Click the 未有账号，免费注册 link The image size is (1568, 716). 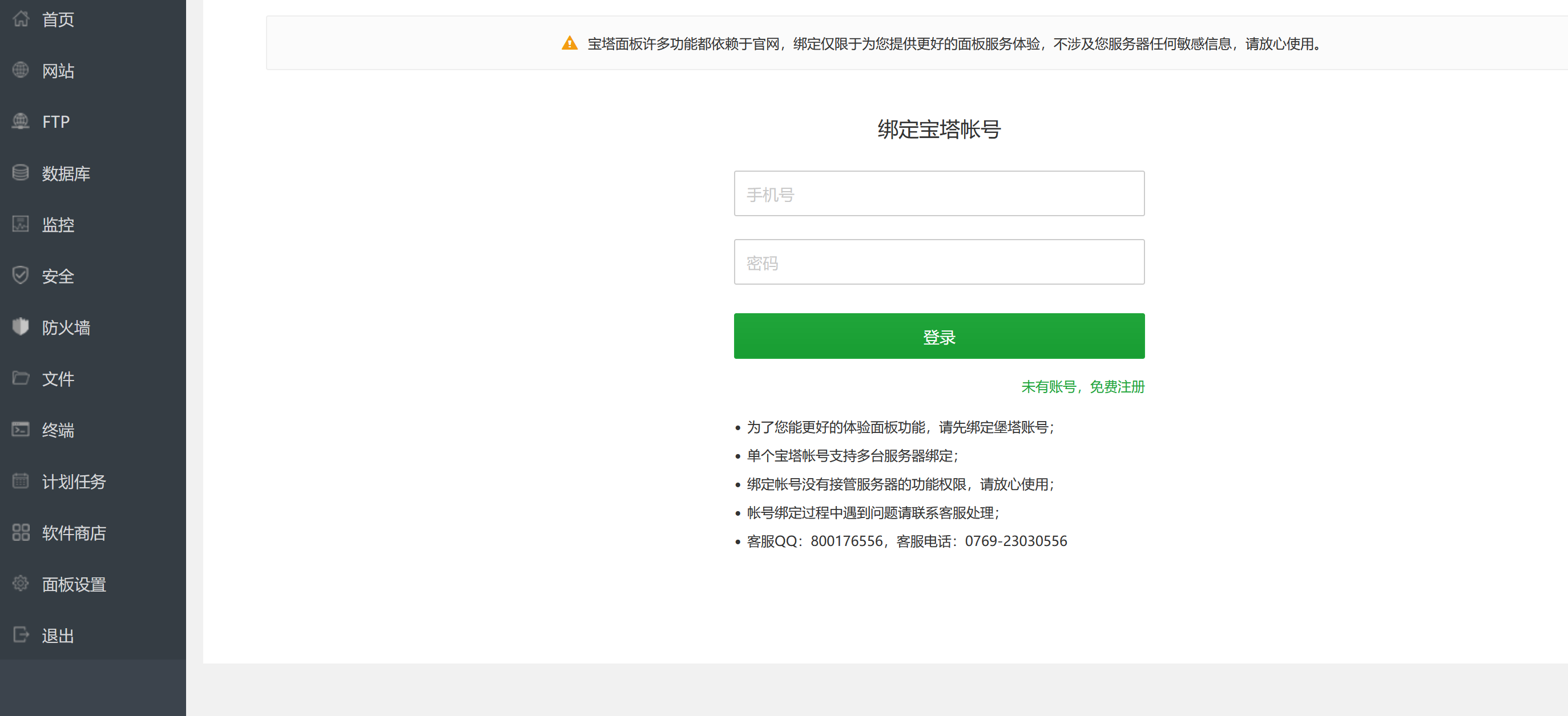(x=1082, y=387)
